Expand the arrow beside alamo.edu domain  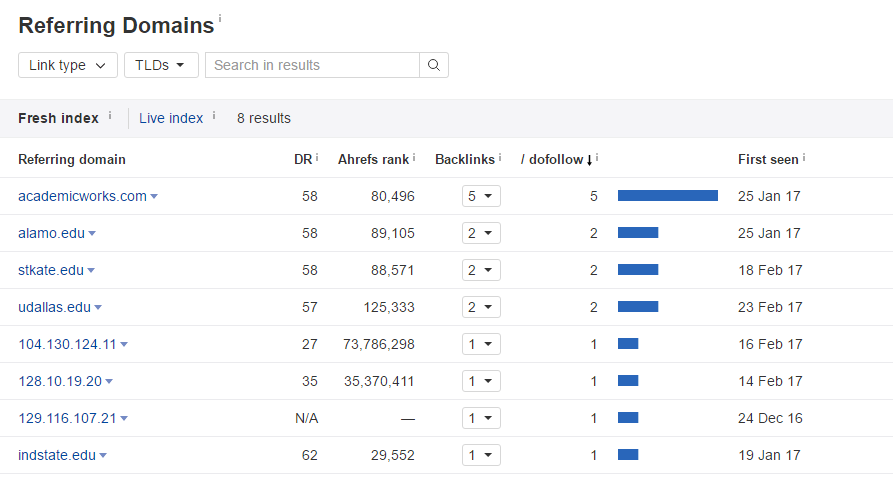click(92, 233)
